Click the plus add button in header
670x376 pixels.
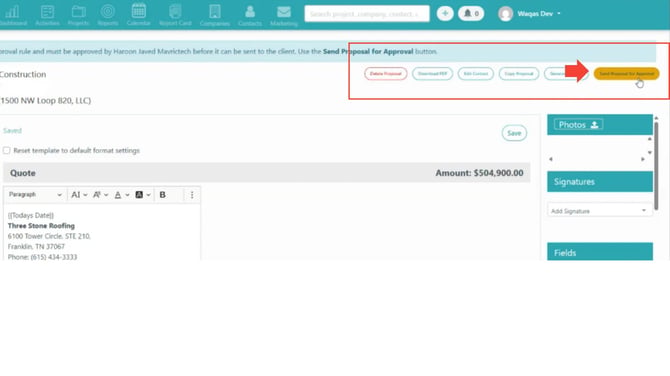pyautogui.click(x=445, y=14)
